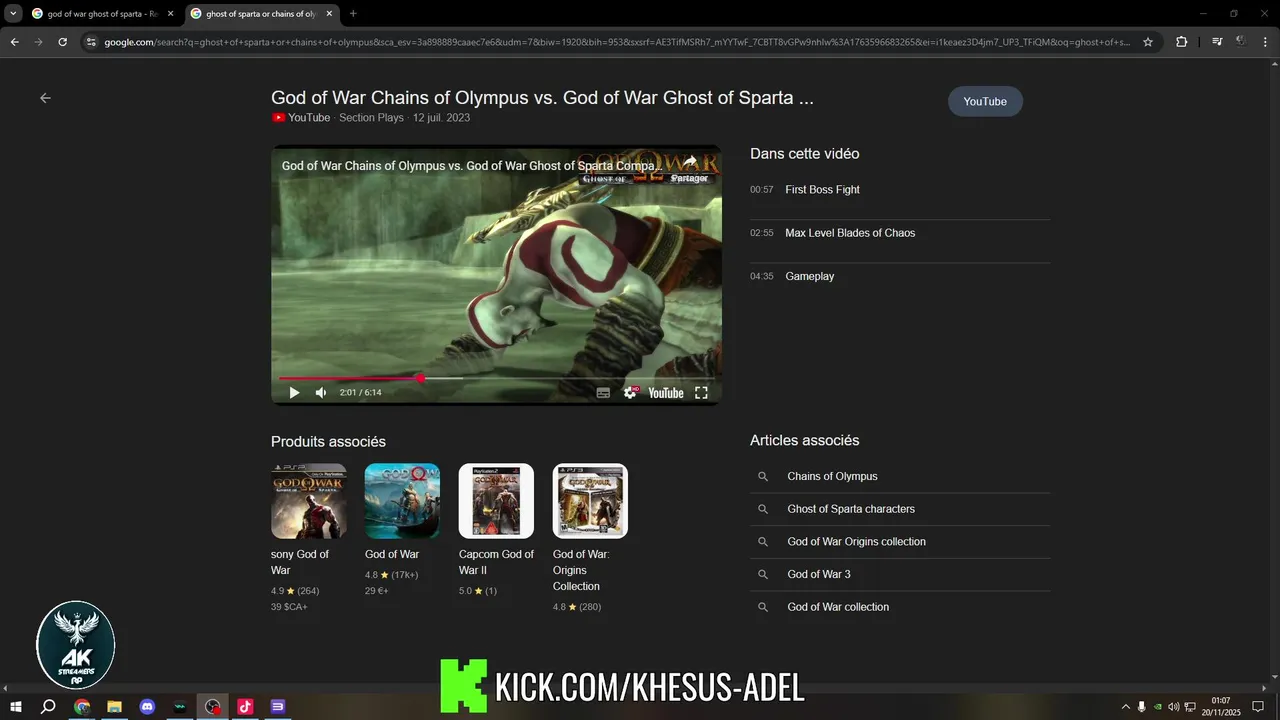Click the browser Forward navigation arrow
1280x720 pixels.
point(38,42)
